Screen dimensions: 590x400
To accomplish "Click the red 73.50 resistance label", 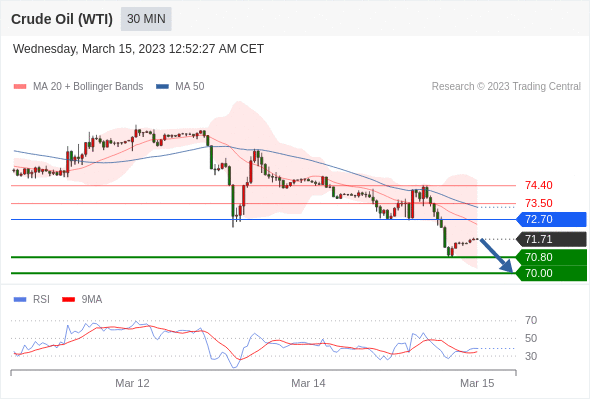I will point(539,204).
